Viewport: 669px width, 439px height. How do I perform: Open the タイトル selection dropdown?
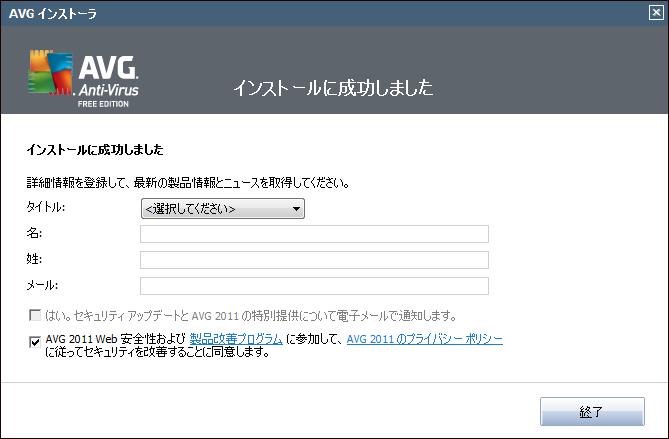click(x=223, y=209)
